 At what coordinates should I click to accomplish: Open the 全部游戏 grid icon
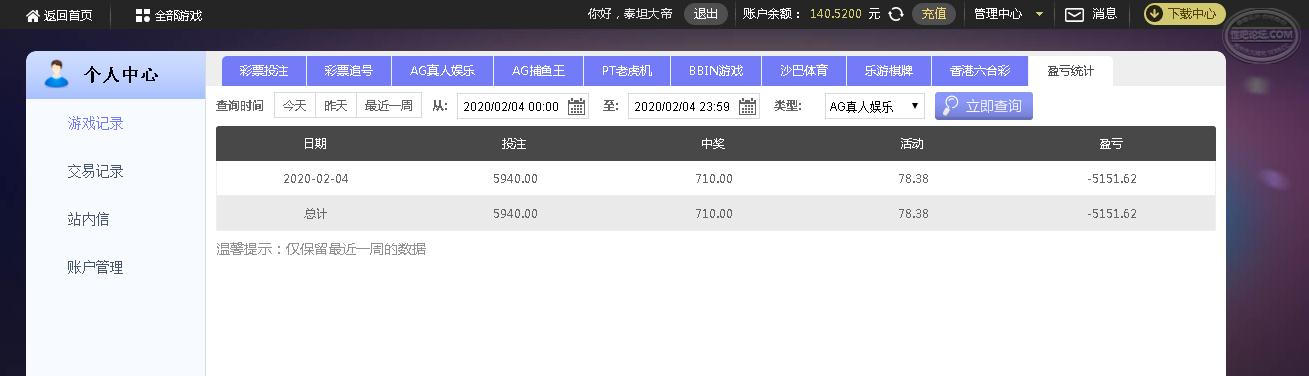point(142,15)
